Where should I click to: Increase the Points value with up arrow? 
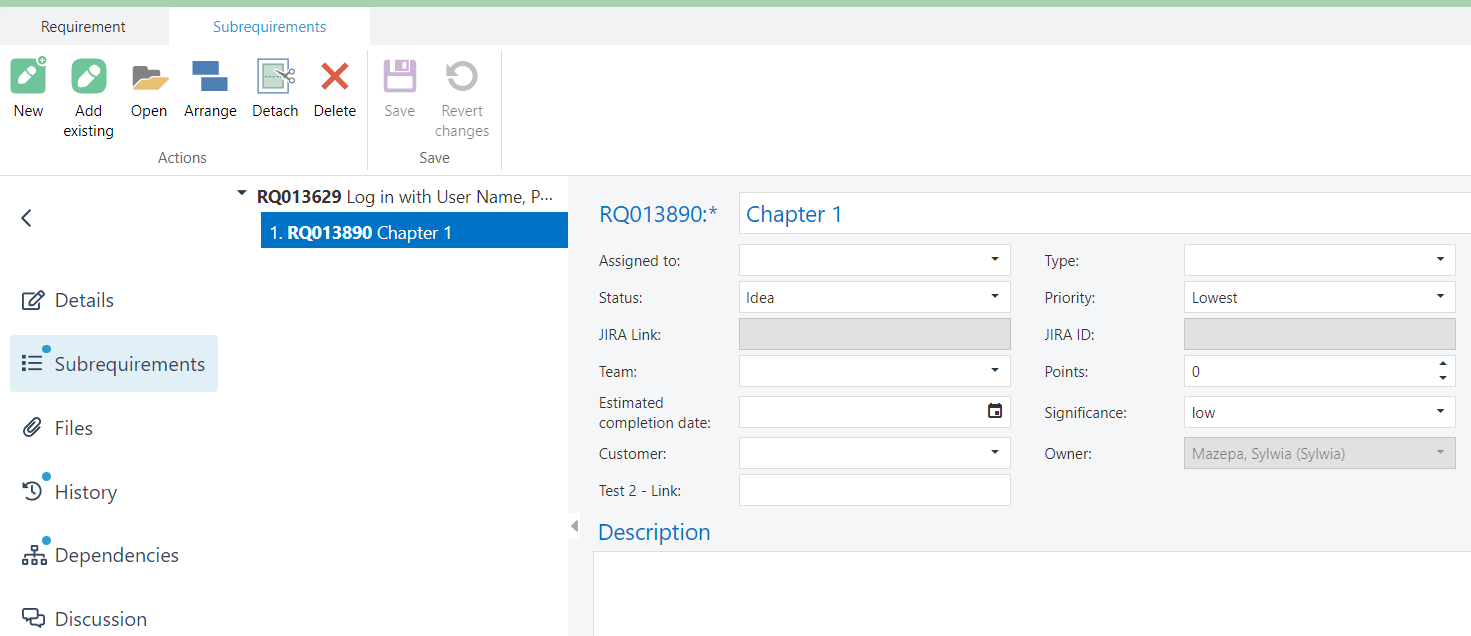coord(1442,365)
